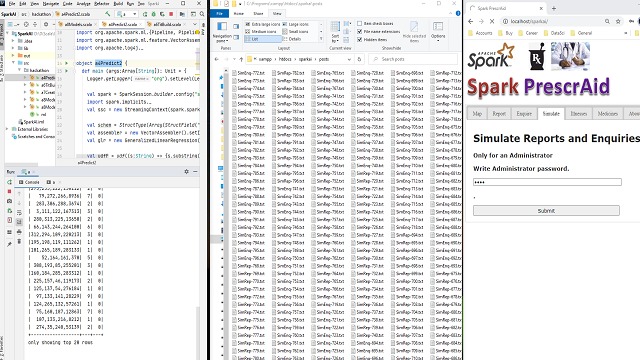Click the collapse all icon in Project panel
The image size is (640, 360).
coord(35,24)
